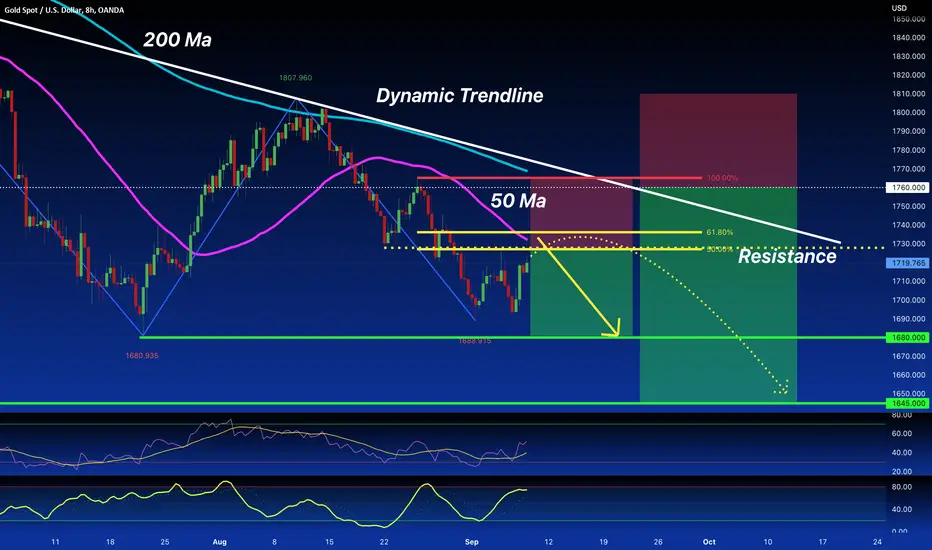The height and width of the screenshot is (550, 932).
Task: Click the '19' date on time axis
Action: [x=603, y=542]
